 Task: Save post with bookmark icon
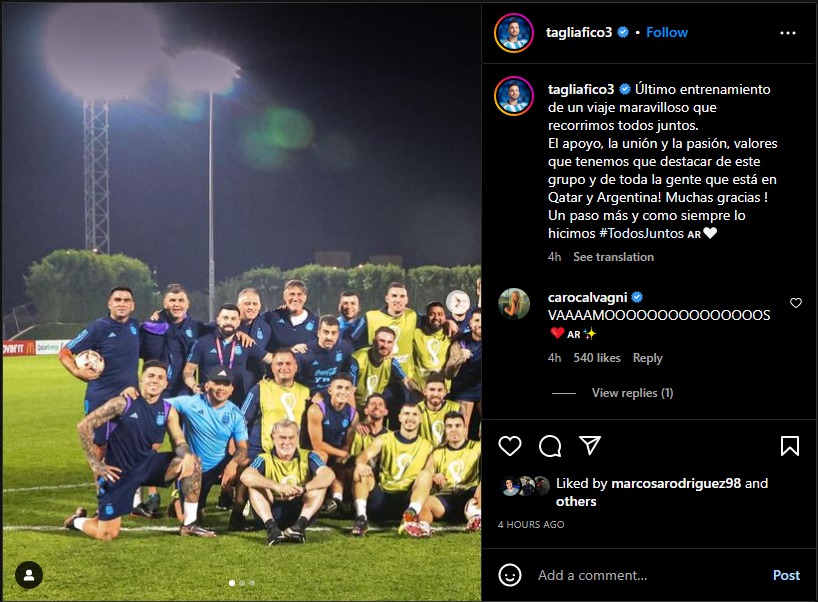point(789,446)
